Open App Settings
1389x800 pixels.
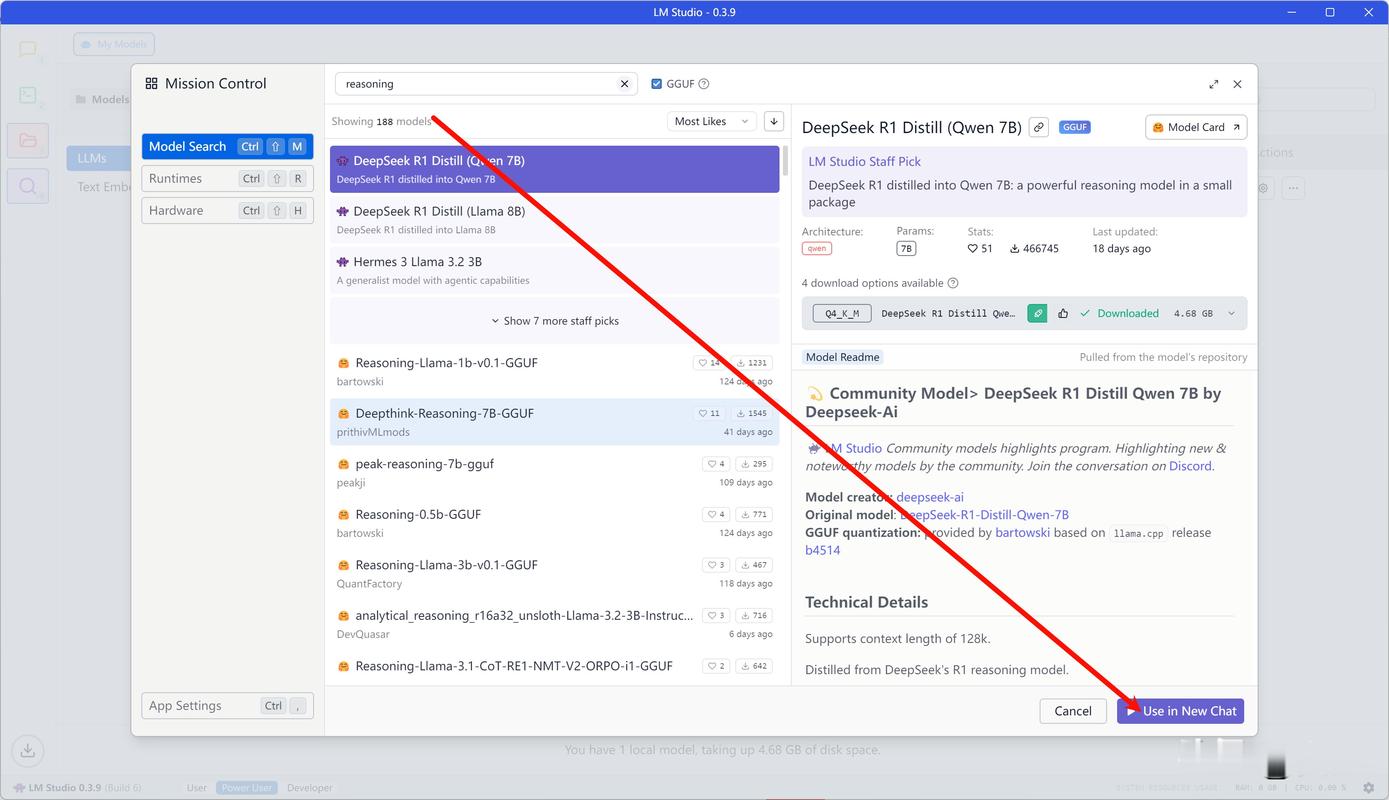click(227, 705)
